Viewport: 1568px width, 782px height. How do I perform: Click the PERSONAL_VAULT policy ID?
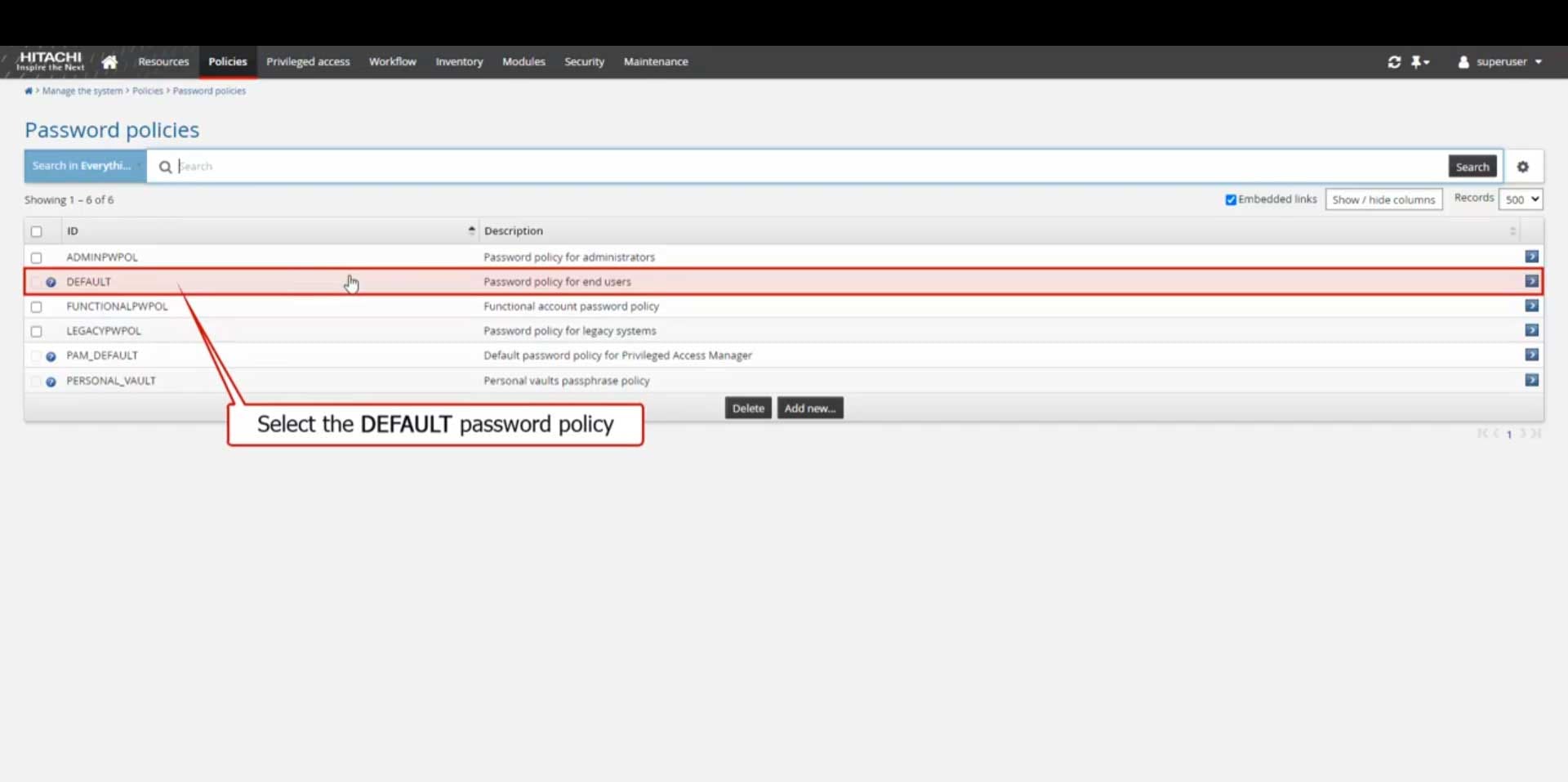click(111, 381)
